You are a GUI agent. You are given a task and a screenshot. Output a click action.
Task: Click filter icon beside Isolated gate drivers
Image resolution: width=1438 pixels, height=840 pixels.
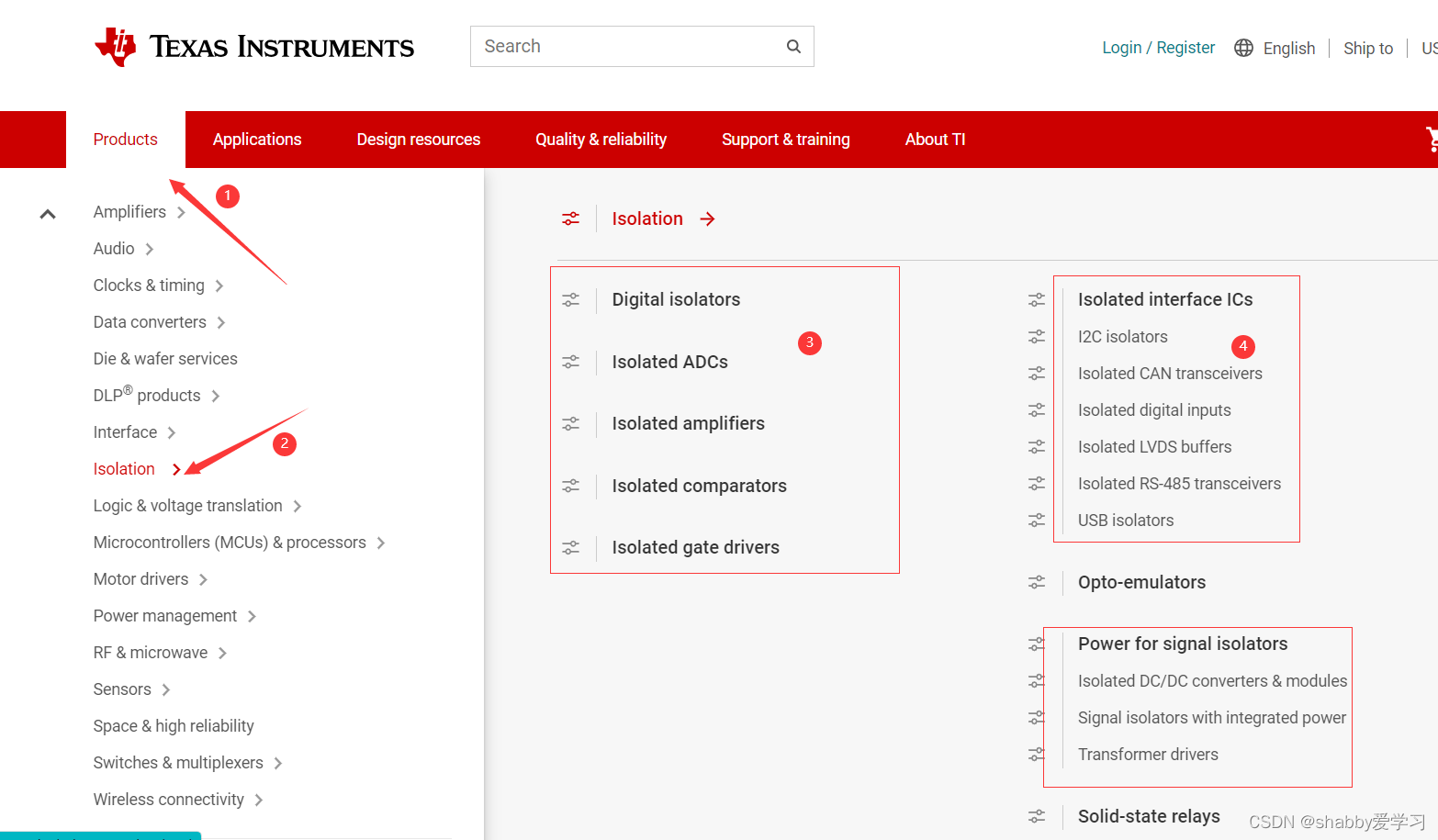point(571,547)
